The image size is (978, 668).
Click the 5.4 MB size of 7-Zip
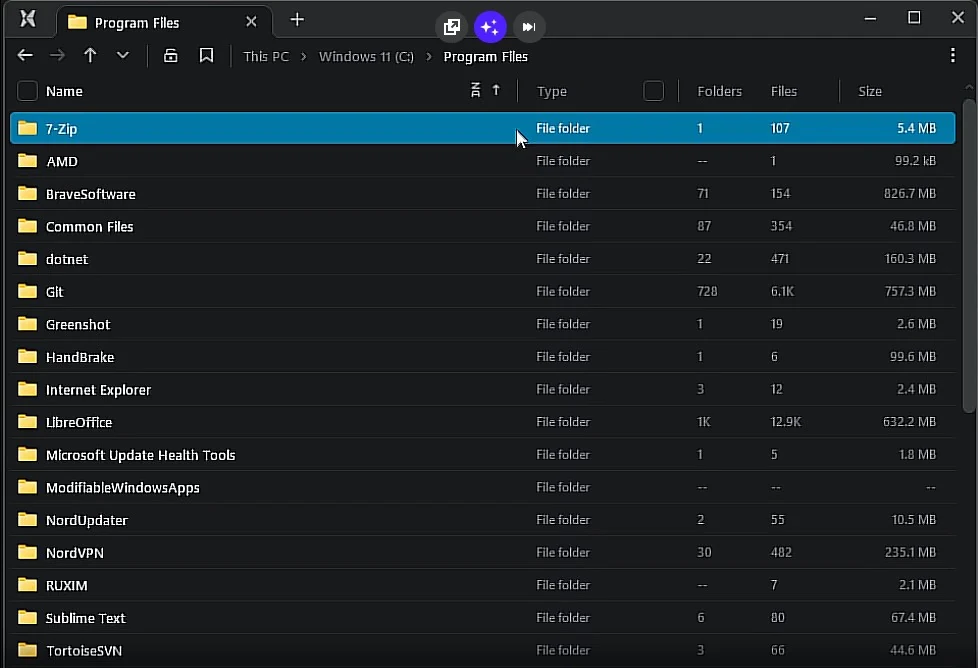coord(916,128)
